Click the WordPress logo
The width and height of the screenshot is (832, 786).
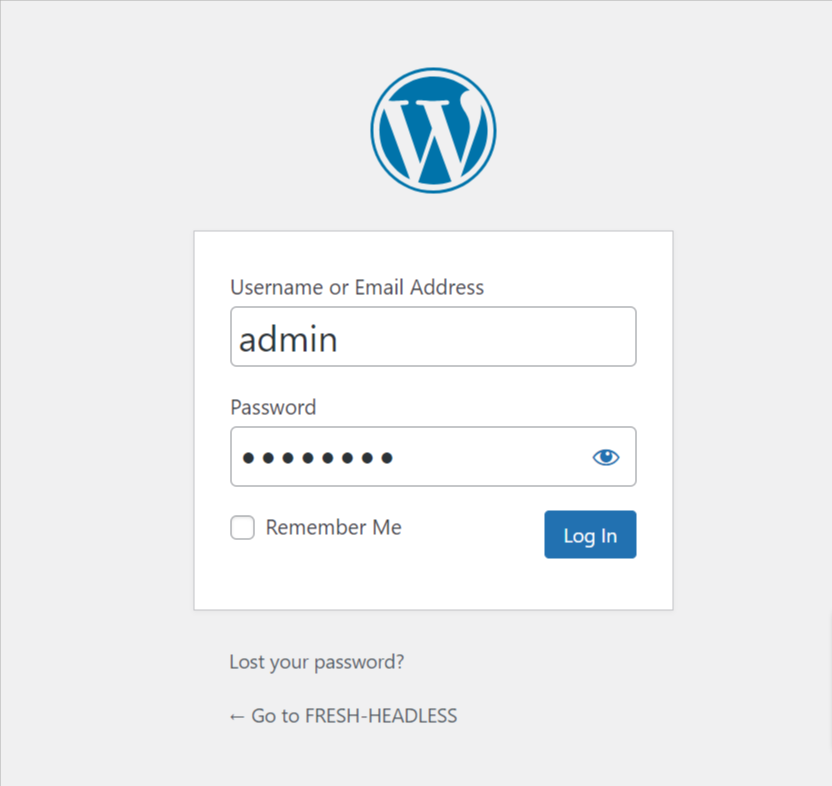tap(433, 130)
